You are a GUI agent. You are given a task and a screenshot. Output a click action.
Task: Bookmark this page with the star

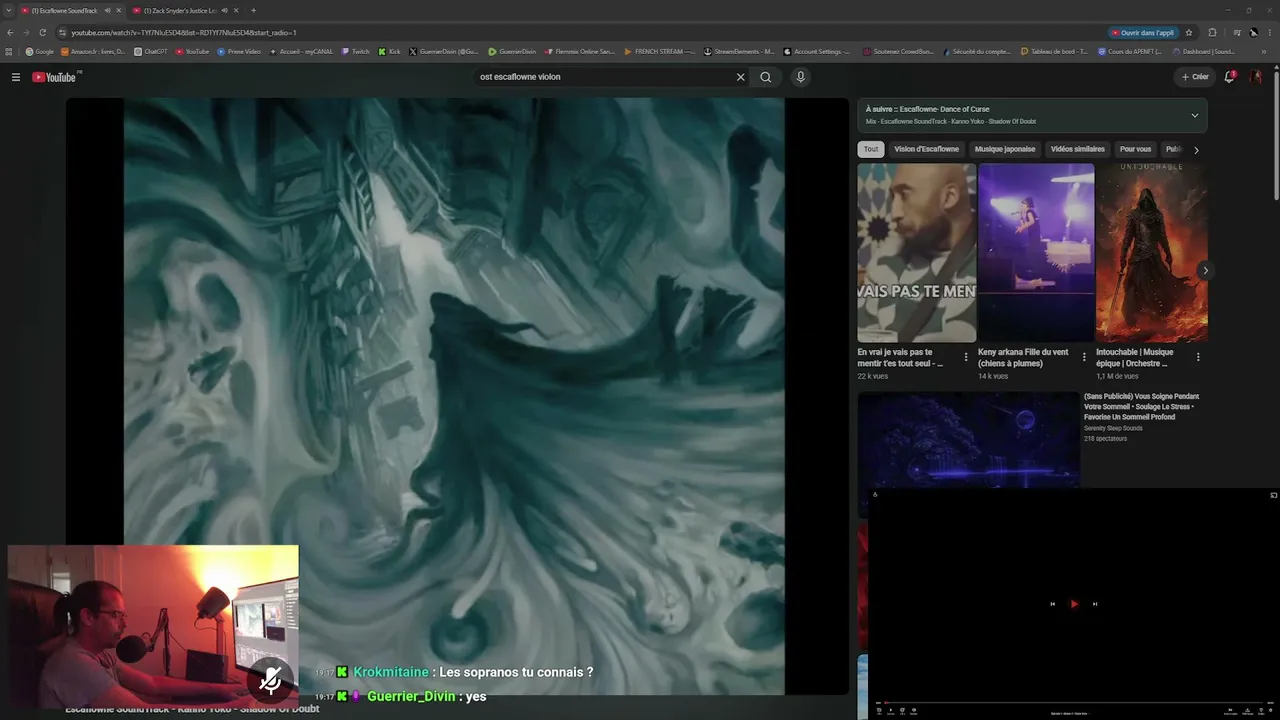(1189, 32)
